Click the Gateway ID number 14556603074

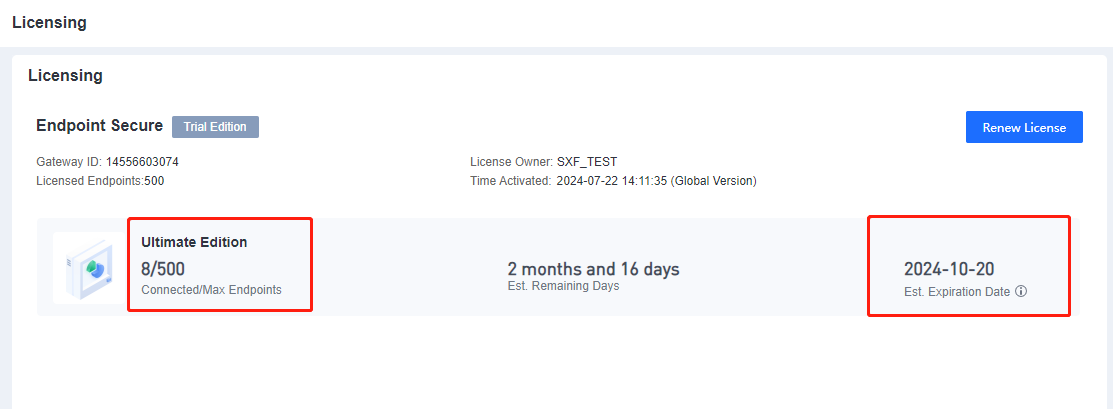142,162
